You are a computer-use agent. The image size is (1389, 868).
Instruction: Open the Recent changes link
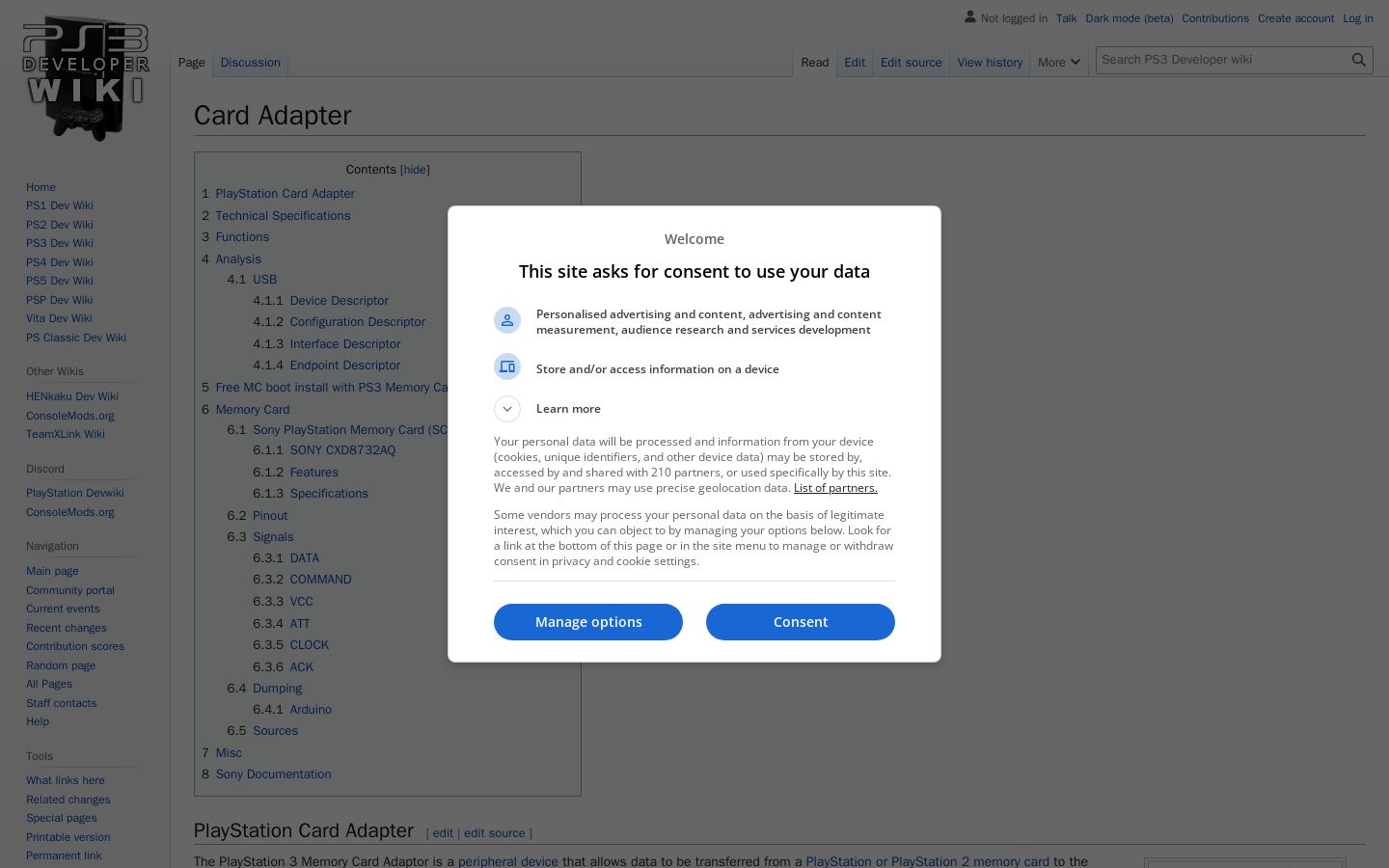click(67, 628)
